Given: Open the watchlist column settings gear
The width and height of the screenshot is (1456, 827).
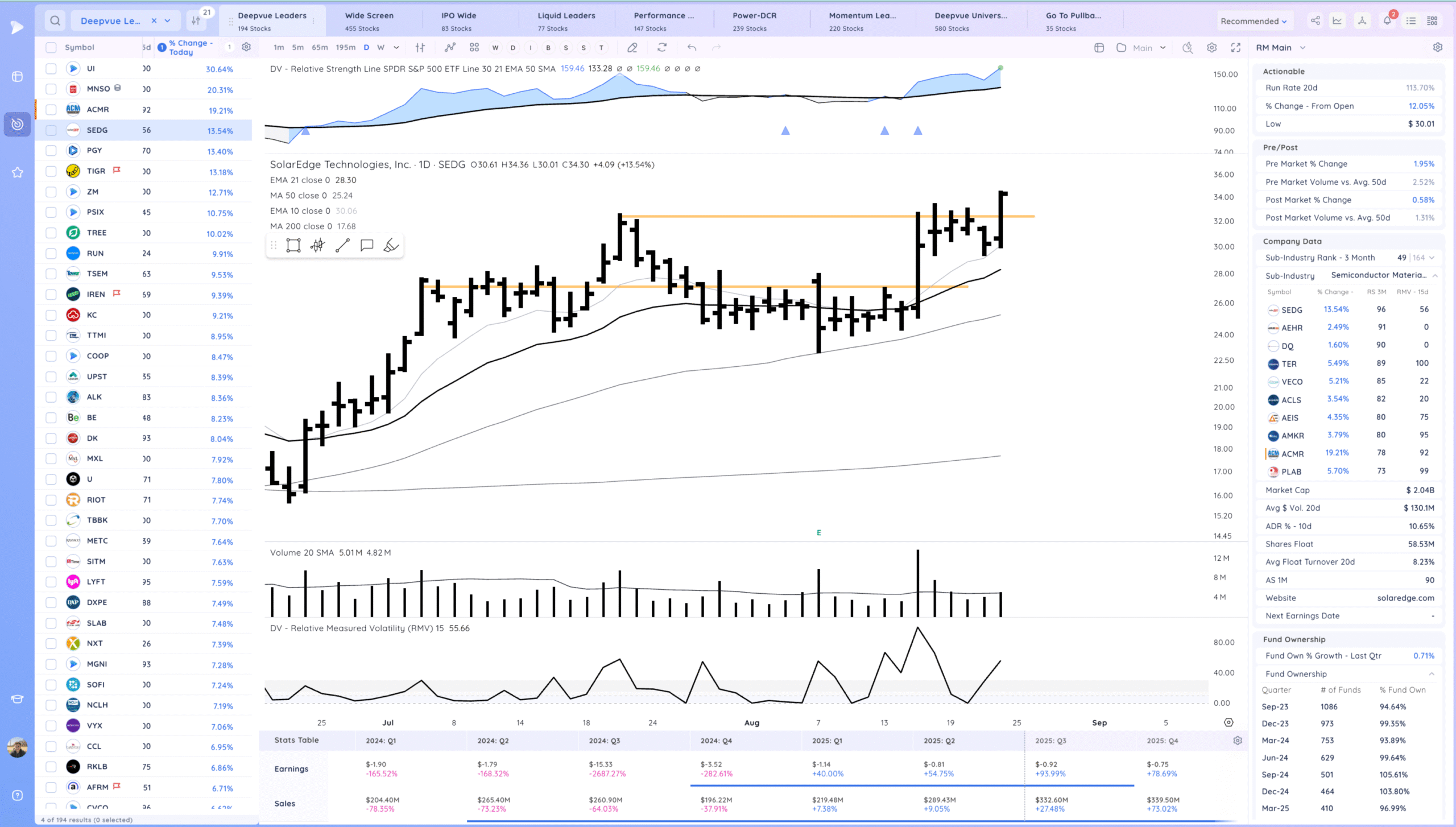Looking at the screenshot, I should (x=246, y=47).
